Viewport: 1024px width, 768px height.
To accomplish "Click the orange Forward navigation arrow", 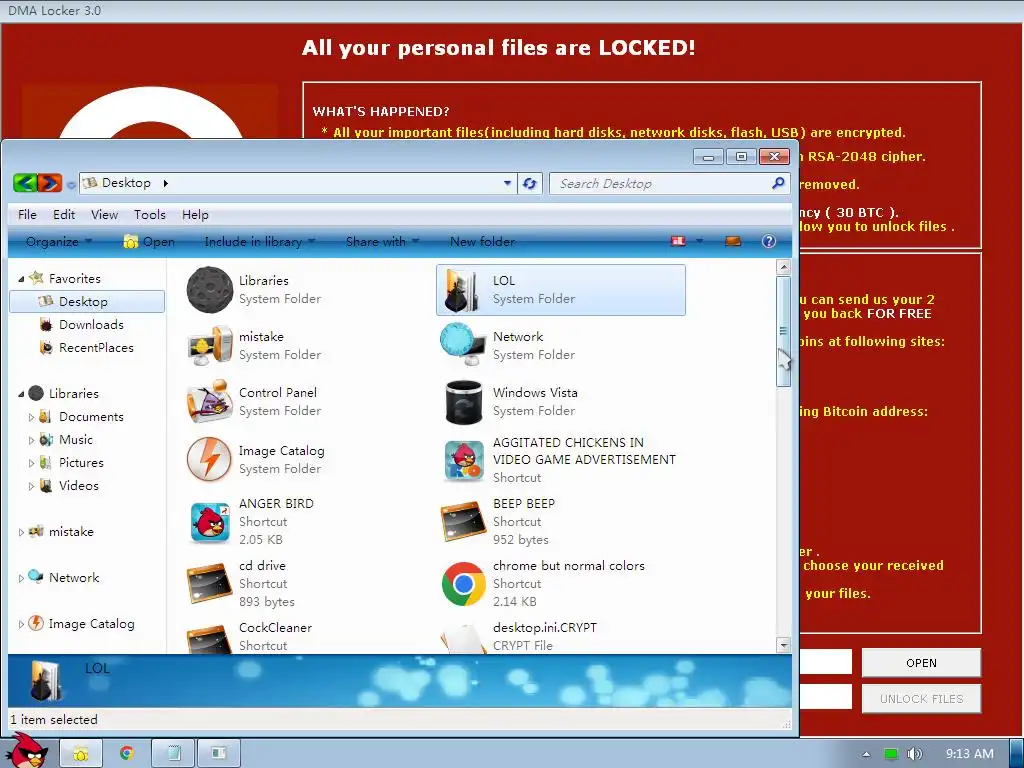I will point(50,184).
